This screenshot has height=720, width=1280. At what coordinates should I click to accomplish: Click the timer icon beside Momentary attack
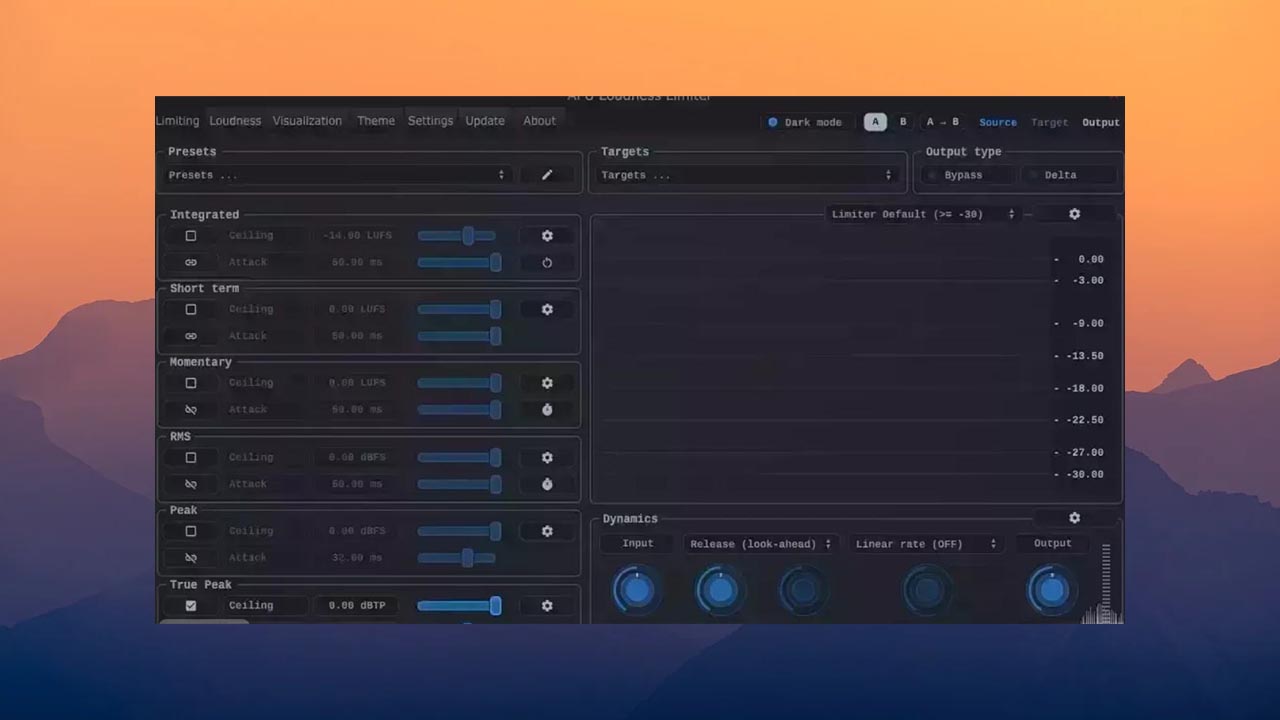coord(547,409)
